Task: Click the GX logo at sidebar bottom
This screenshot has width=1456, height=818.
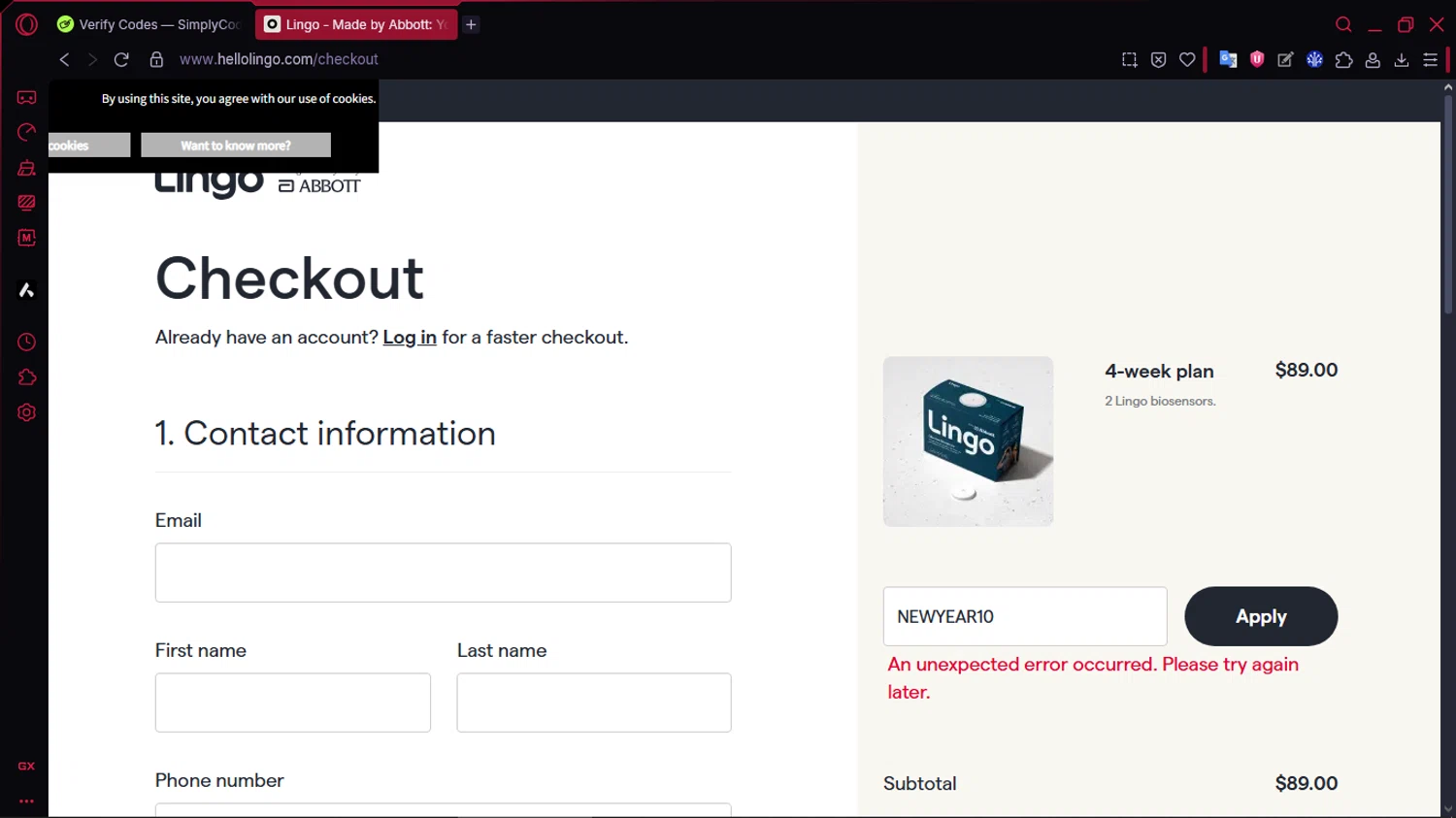Action: (x=26, y=766)
